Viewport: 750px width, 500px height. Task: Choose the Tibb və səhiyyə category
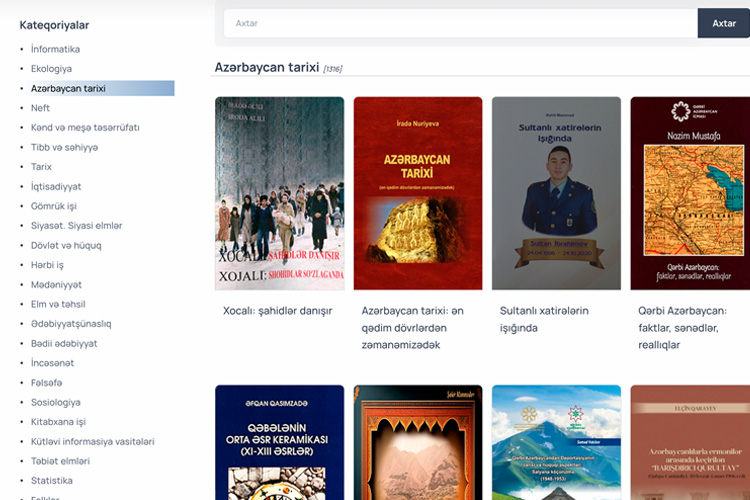[64, 147]
